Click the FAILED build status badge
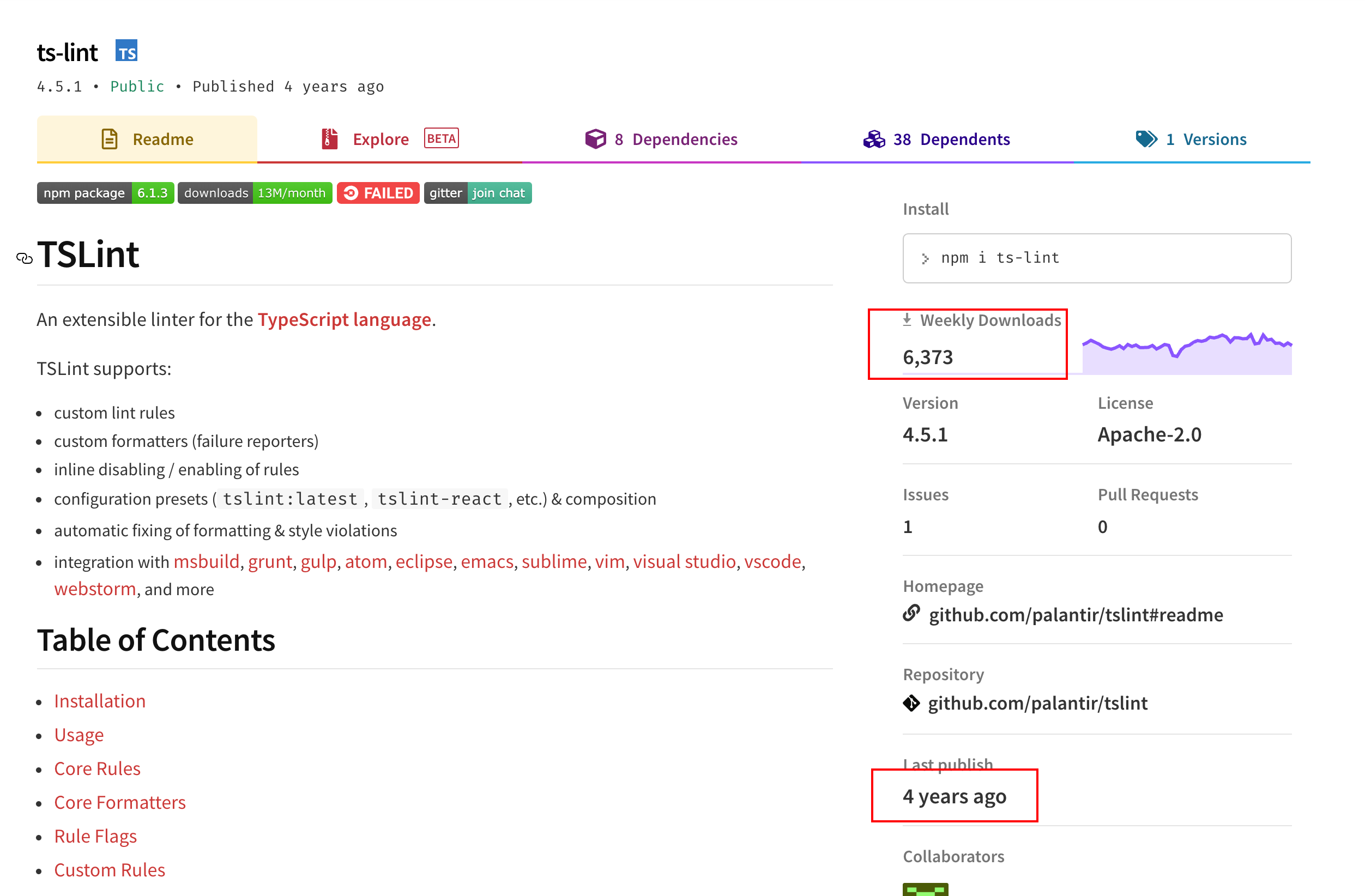Screen dimensions: 1365x896 click(x=378, y=193)
